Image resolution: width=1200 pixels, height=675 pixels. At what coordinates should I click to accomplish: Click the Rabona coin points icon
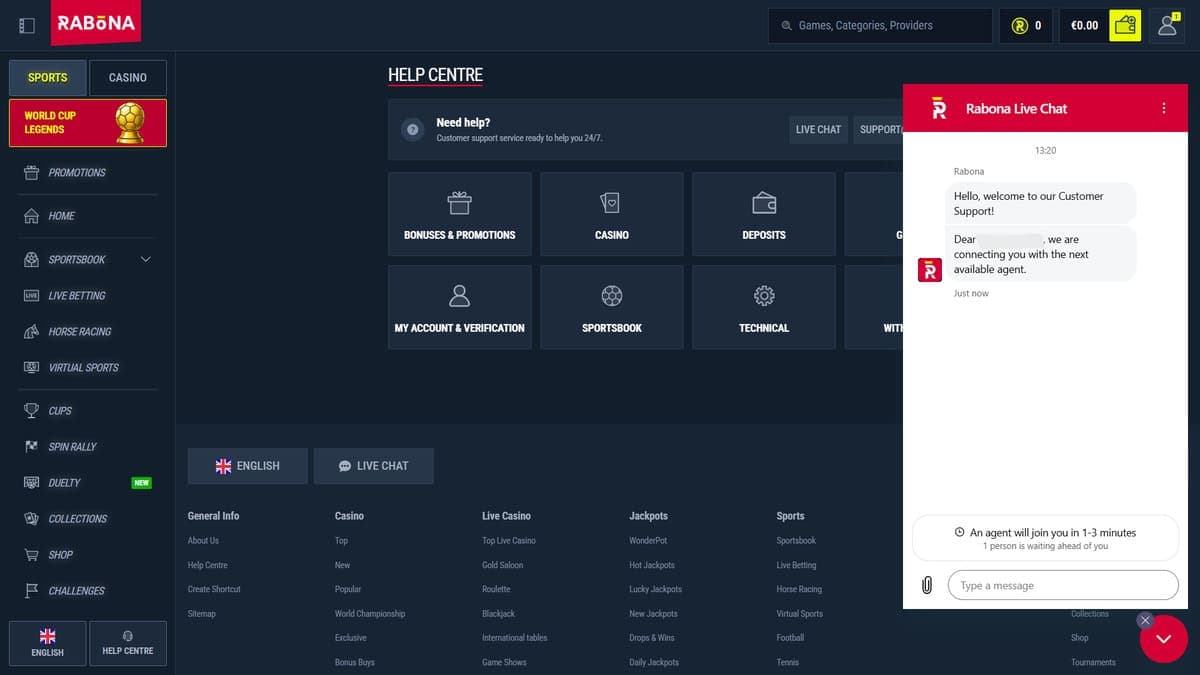point(1020,26)
